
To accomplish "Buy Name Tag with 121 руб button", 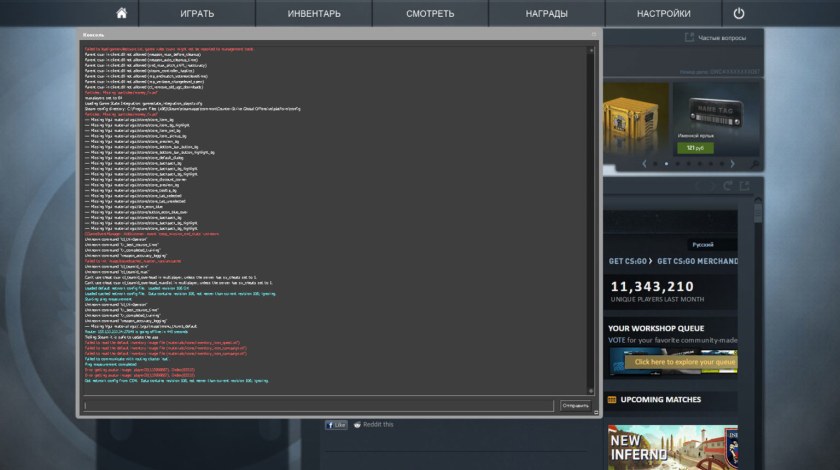I will click(x=694, y=147).
